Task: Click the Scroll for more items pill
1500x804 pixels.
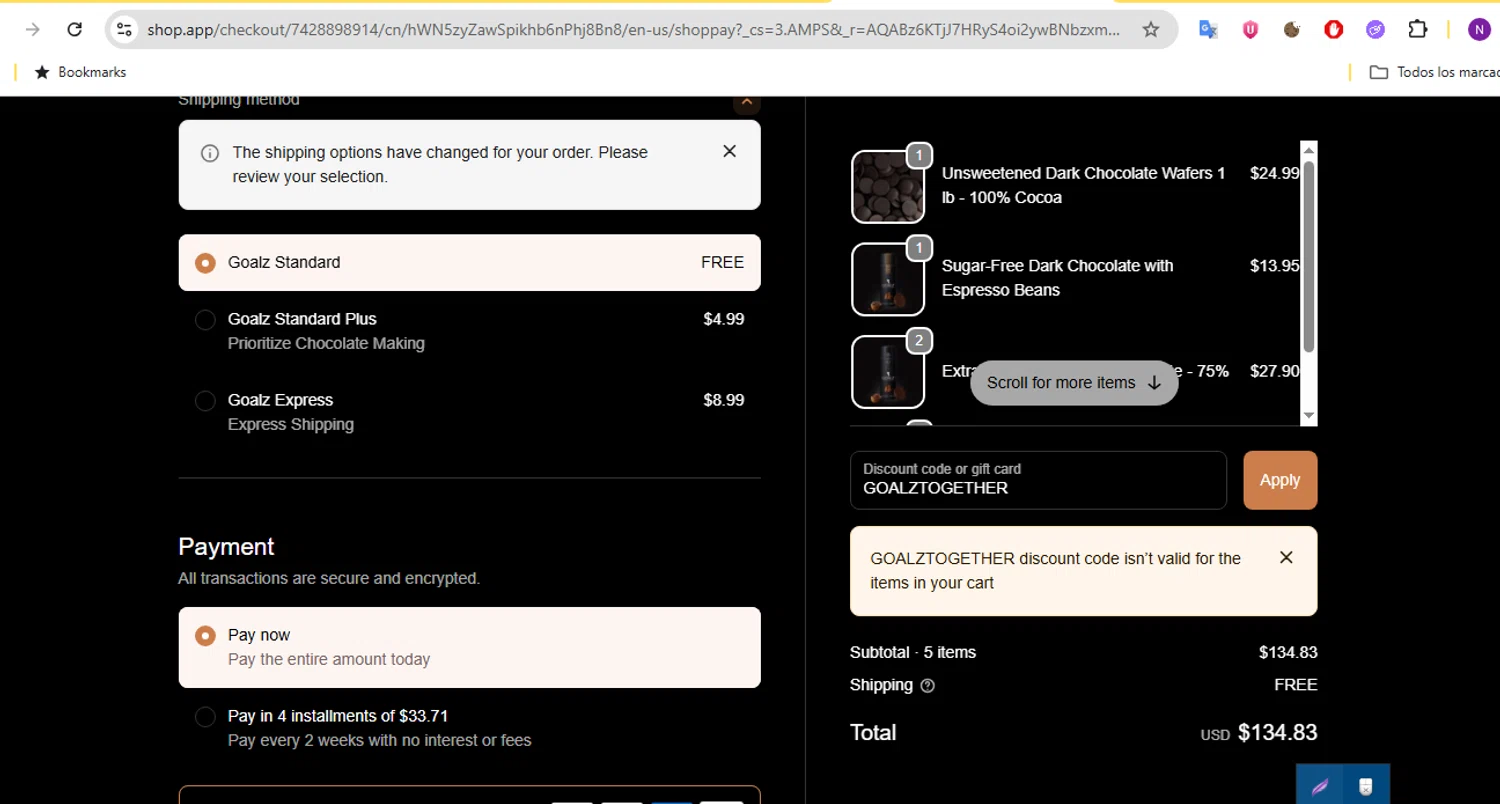Action: click(x=1074, y=383)
